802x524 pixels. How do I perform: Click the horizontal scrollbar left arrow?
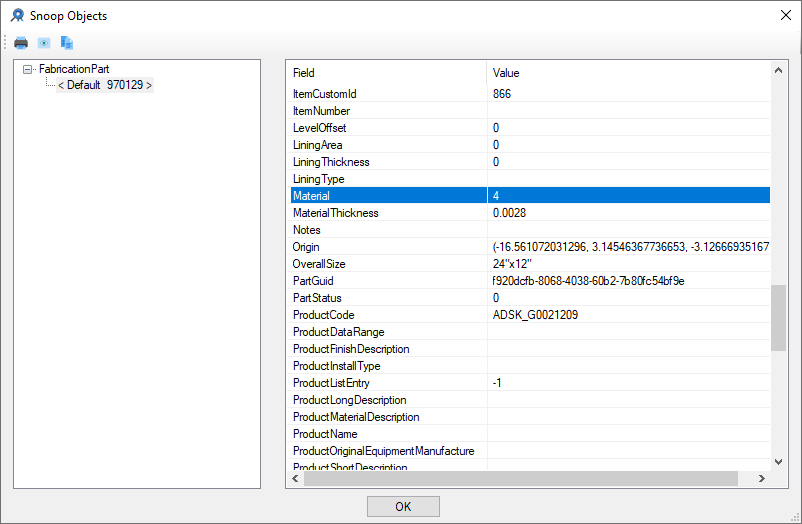pos(295,479)
